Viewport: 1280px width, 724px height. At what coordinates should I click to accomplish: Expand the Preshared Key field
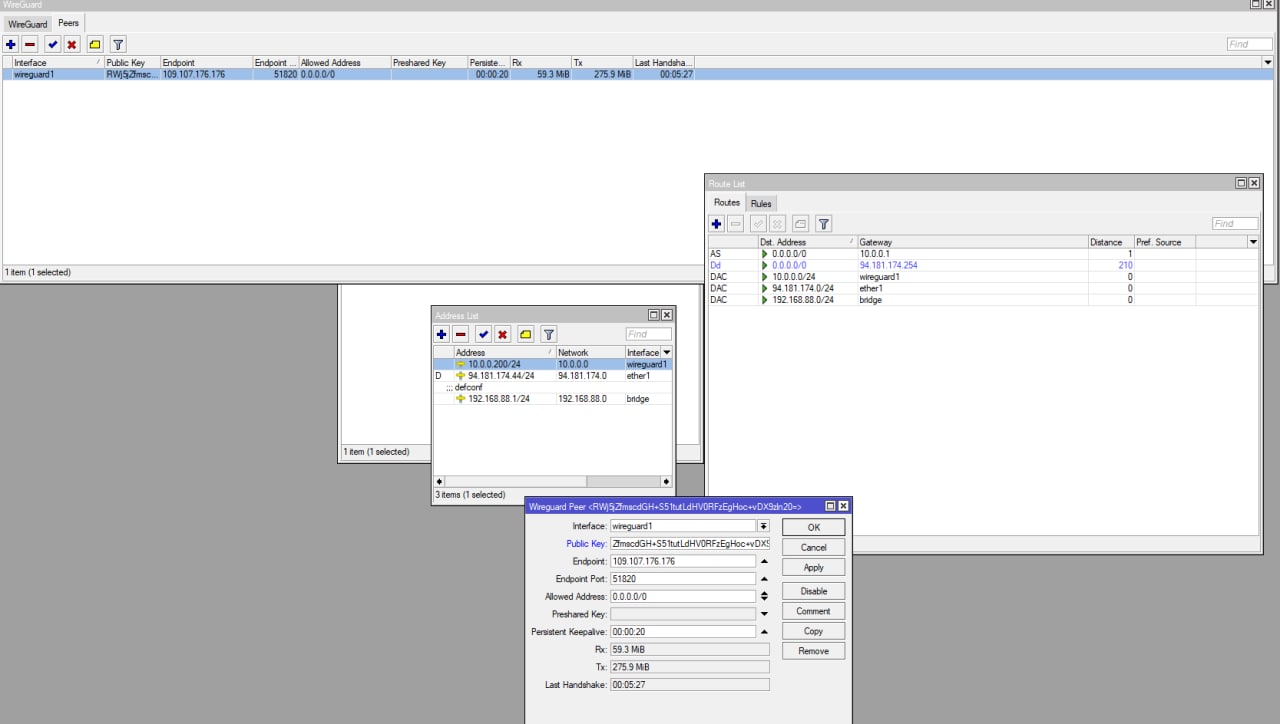pyautogui.click(x=764, y=614)
